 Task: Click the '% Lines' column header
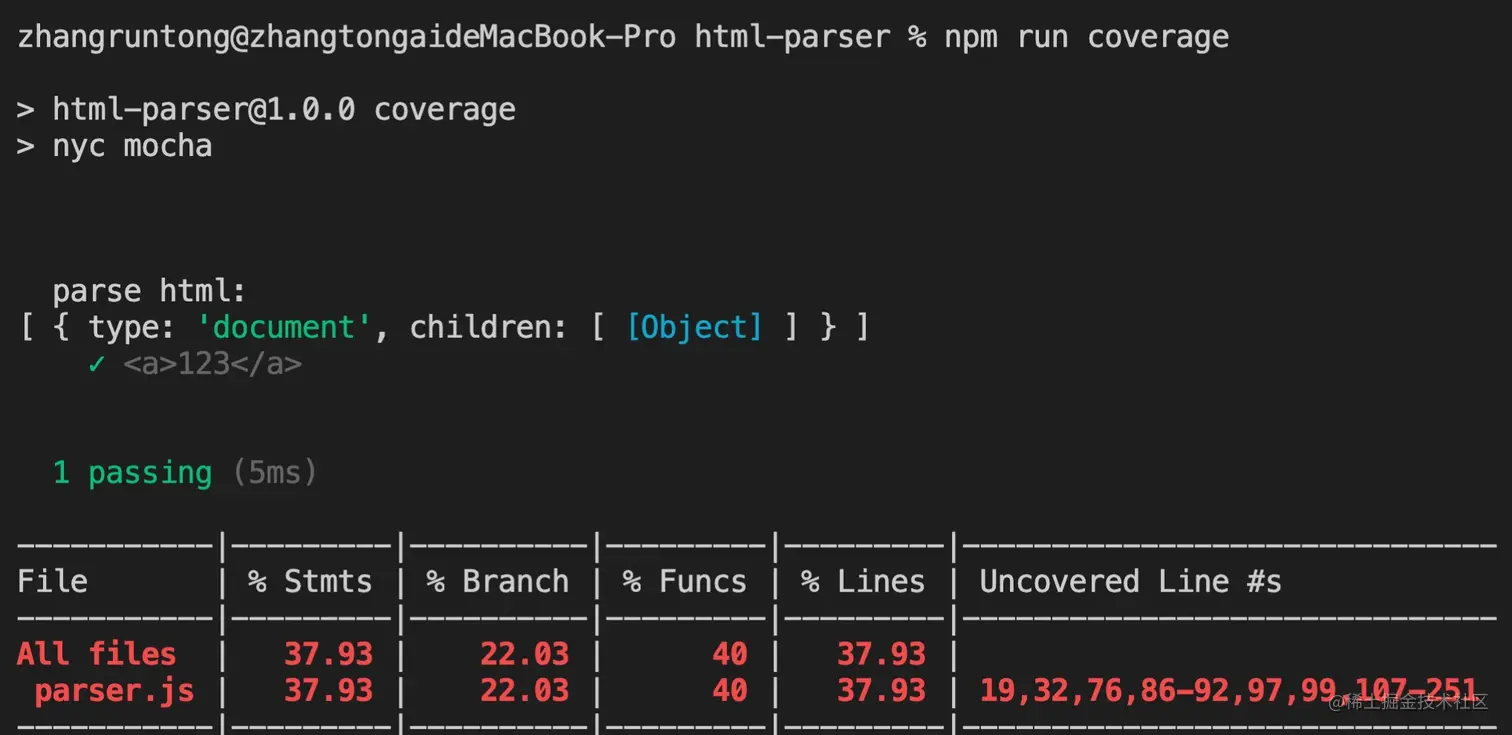pos(863,581)
